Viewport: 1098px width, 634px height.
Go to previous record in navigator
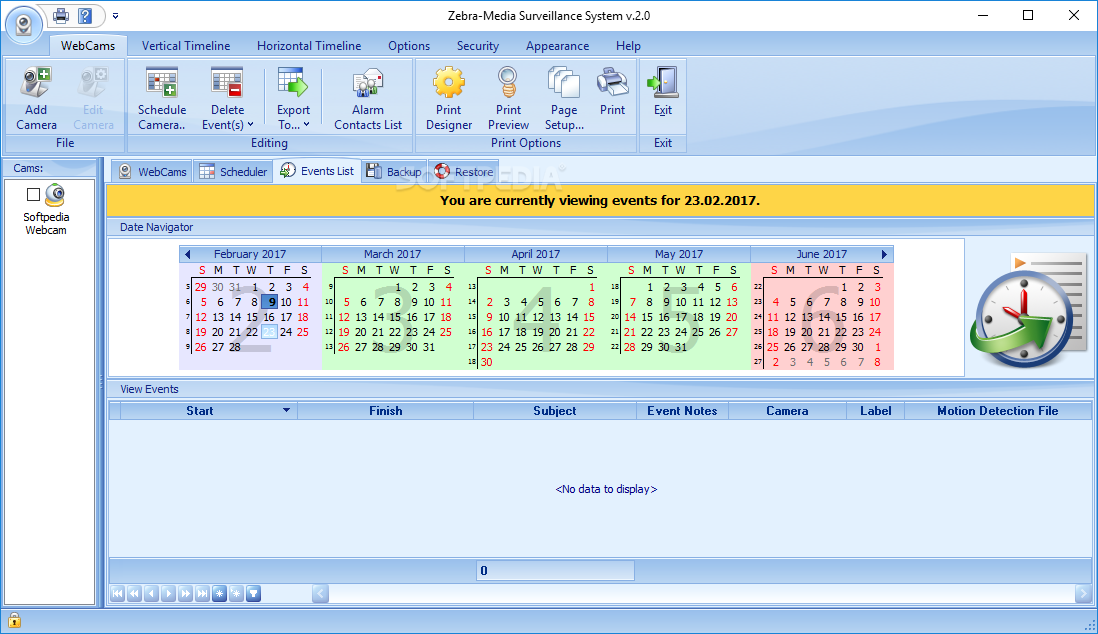(x=151, y=594)
